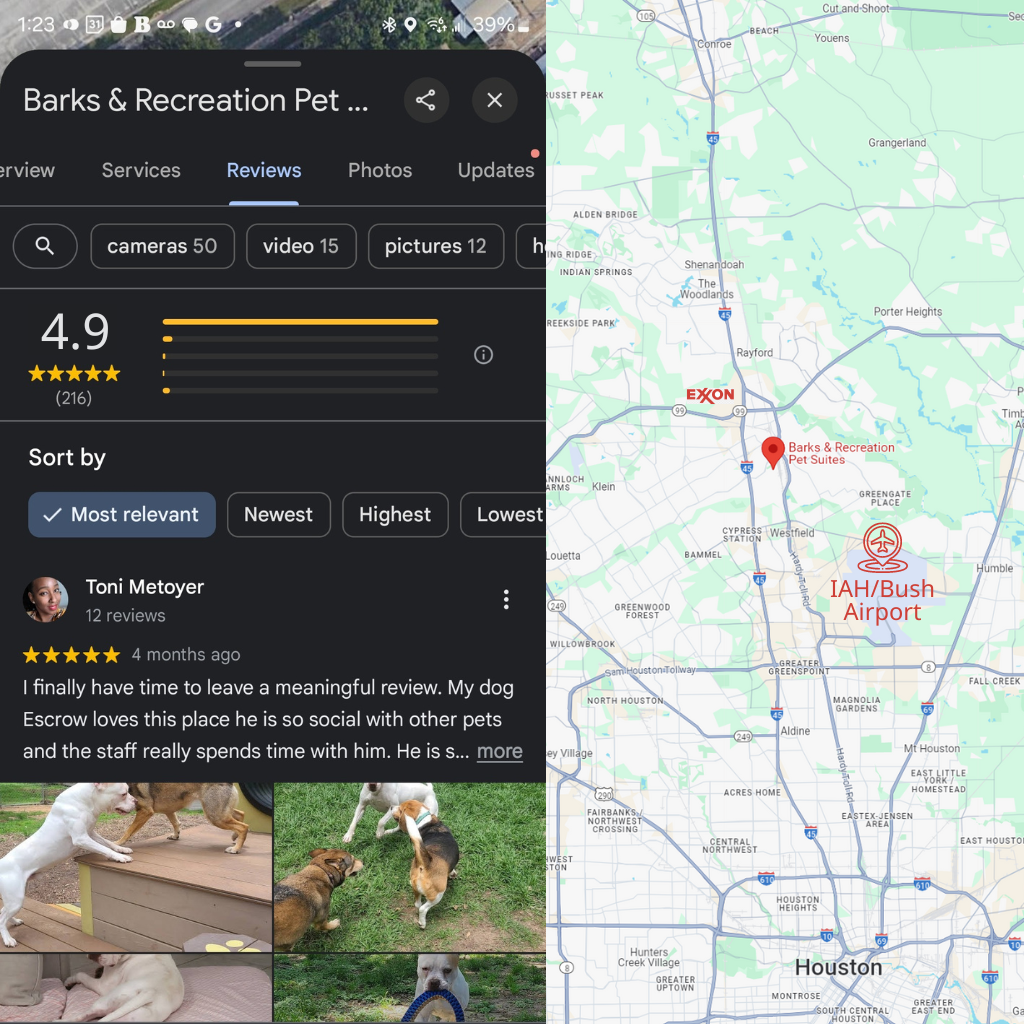
Task: Select the Most relevant sort option
Action: coord(122,515)
